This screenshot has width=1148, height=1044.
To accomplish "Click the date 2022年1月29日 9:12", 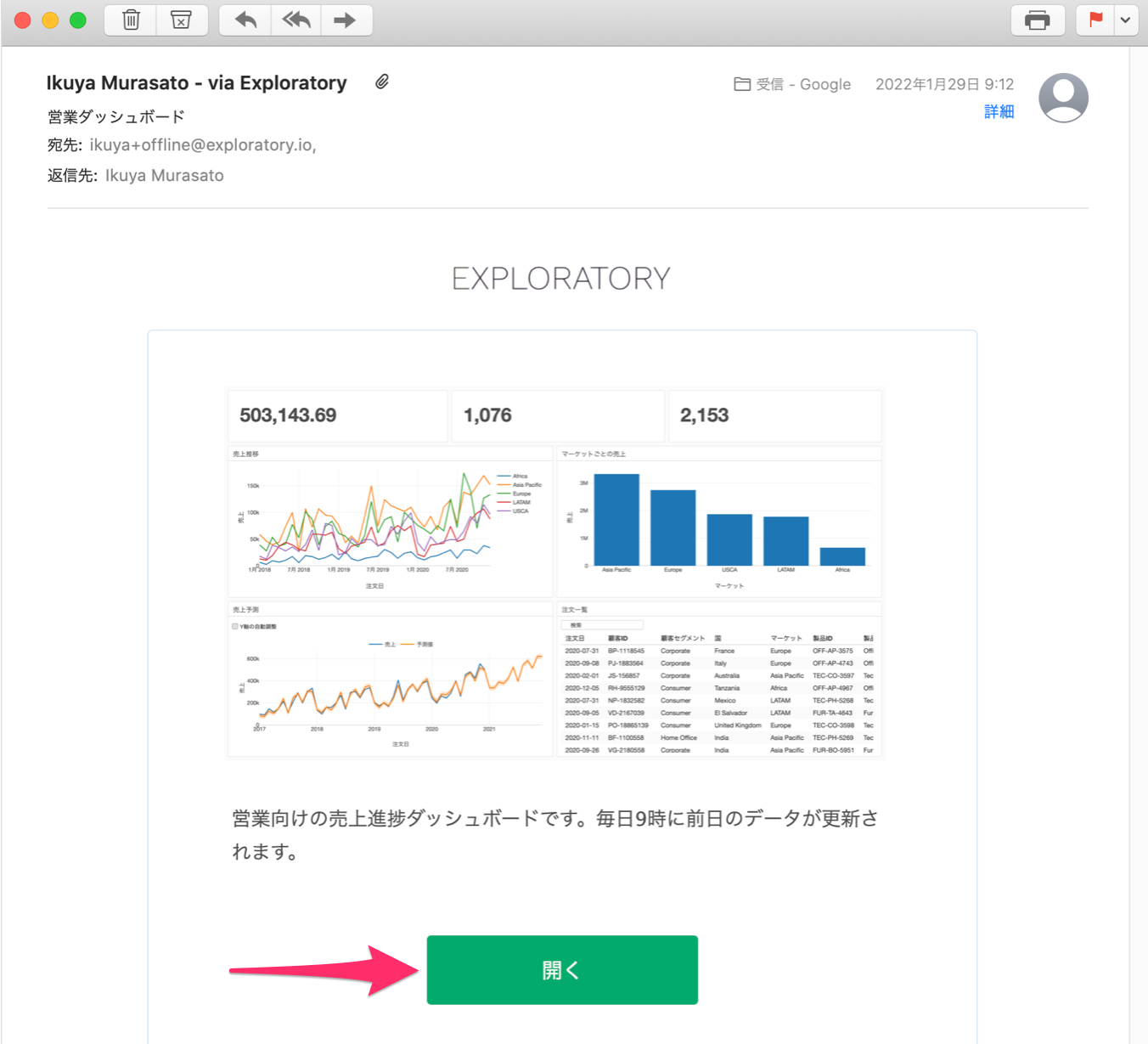I will (x=944, y=84).
